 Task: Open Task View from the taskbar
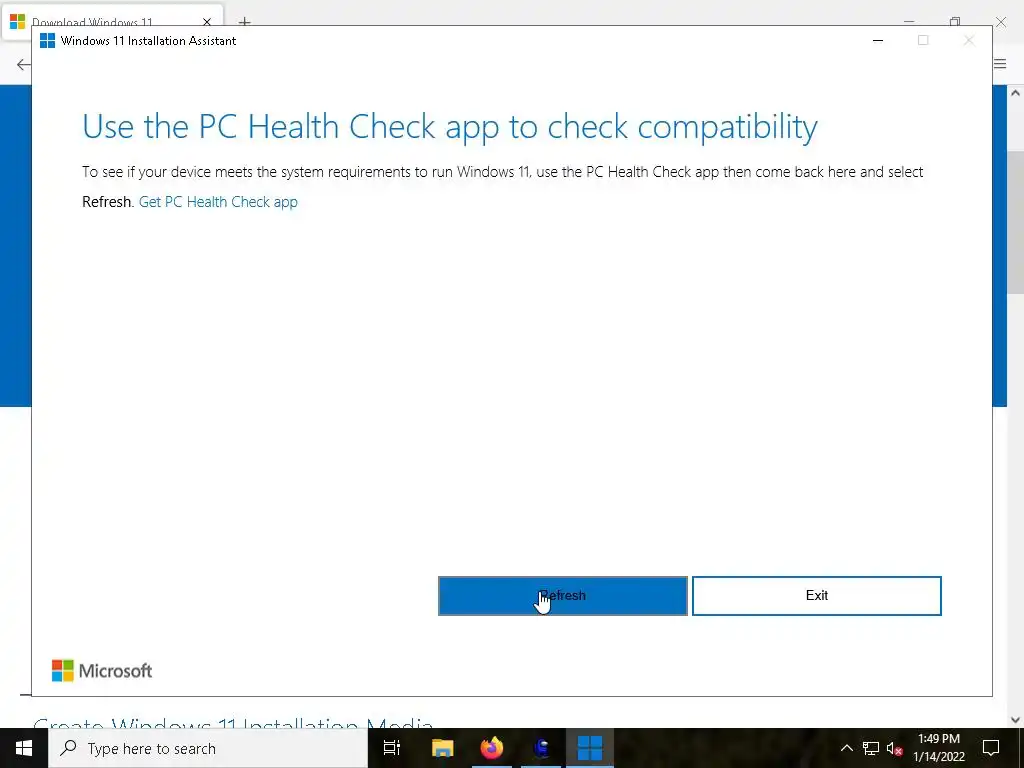point(392,748)
